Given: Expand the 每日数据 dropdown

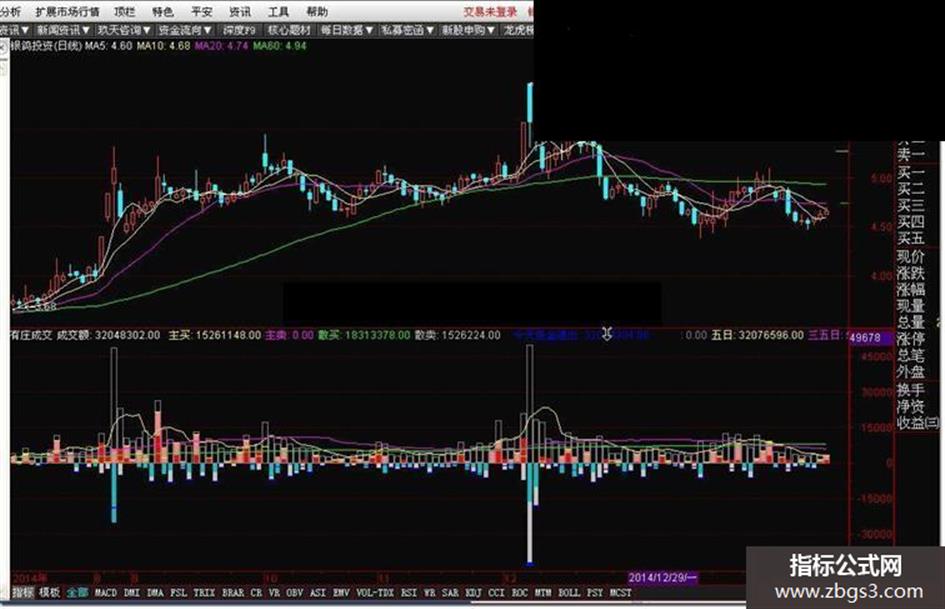Looking at the screenshot, I should (x=347, y=30).
